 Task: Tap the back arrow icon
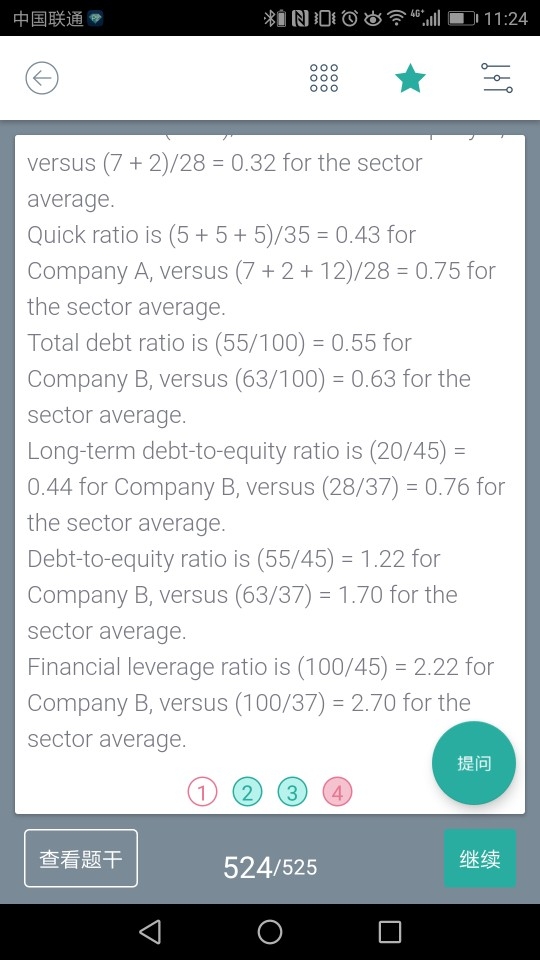42,78
